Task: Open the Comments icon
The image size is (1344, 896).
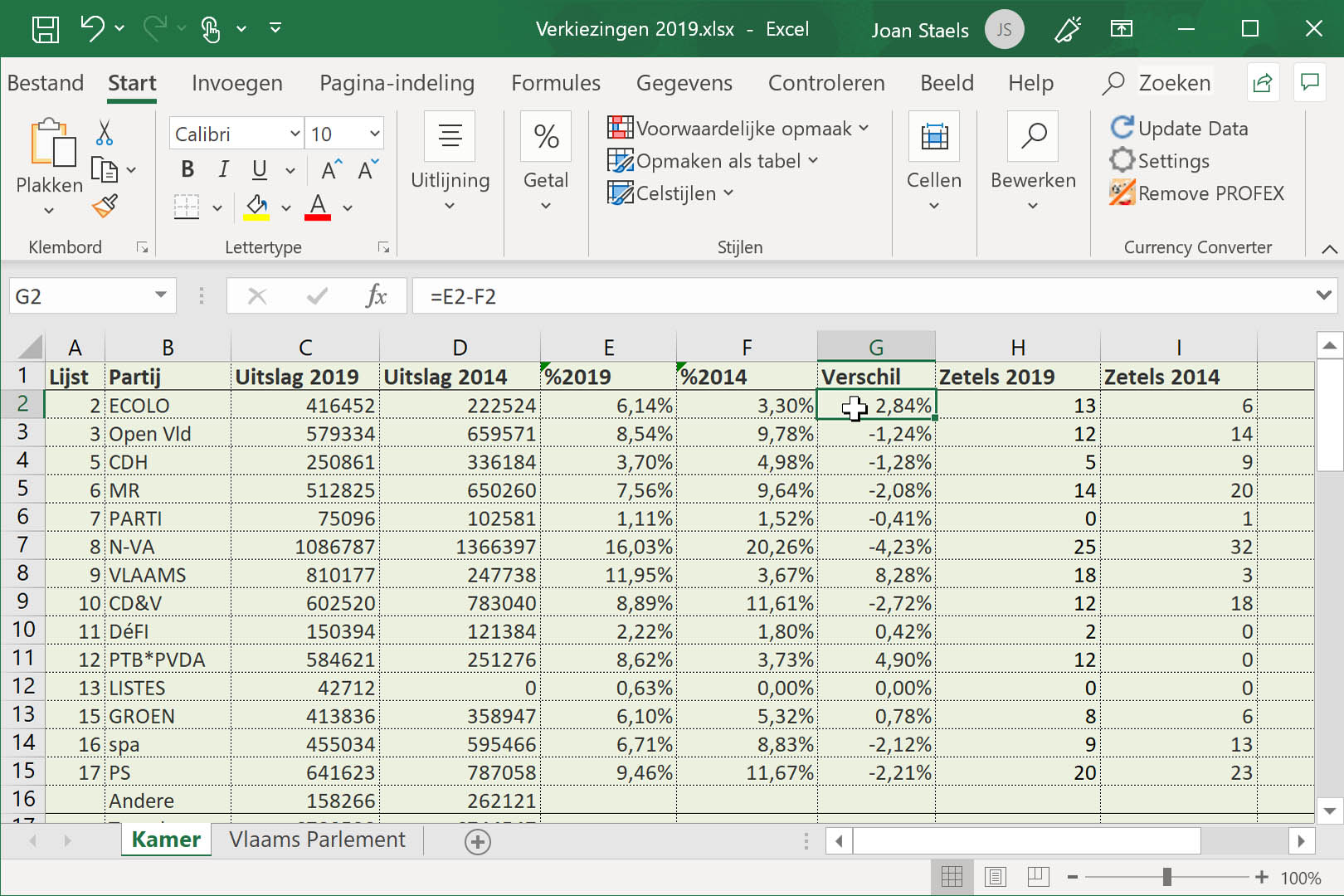Action: pyautogui.click(x=1311, y=82)
